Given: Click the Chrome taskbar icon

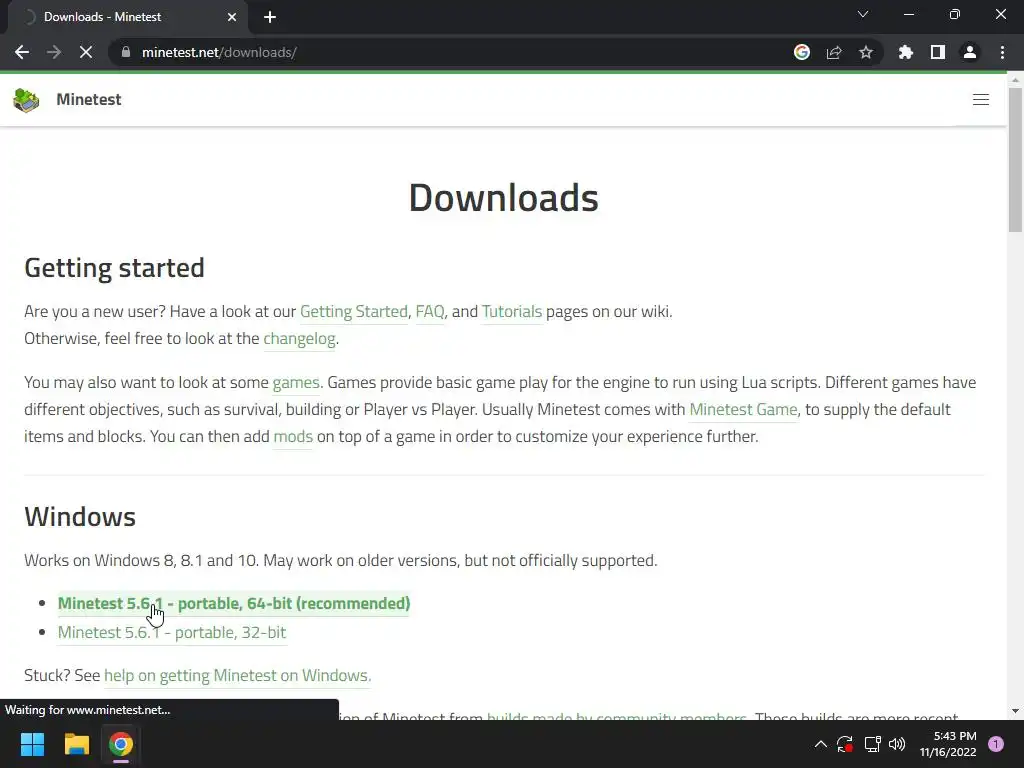Looking at the screenshot, I should pos(121,744).
